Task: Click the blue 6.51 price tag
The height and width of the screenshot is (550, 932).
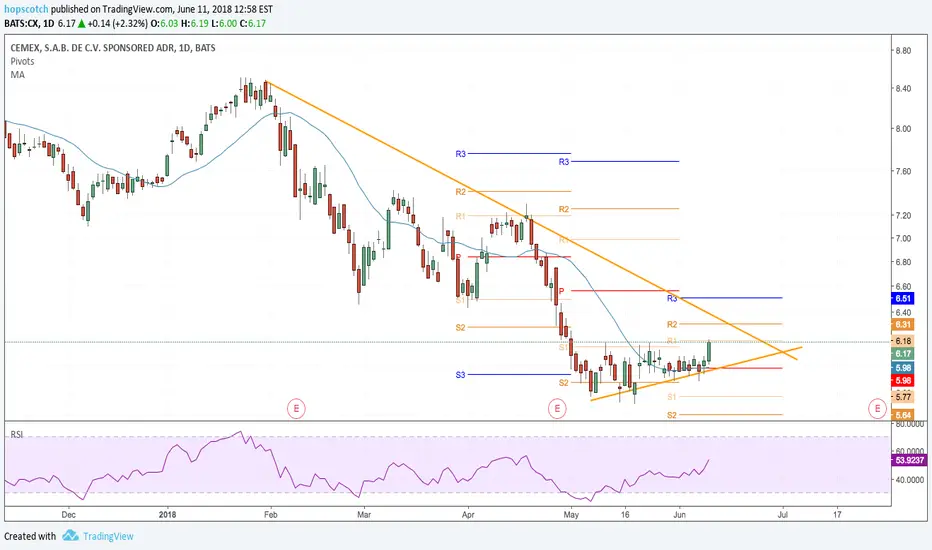Action: 903,298
